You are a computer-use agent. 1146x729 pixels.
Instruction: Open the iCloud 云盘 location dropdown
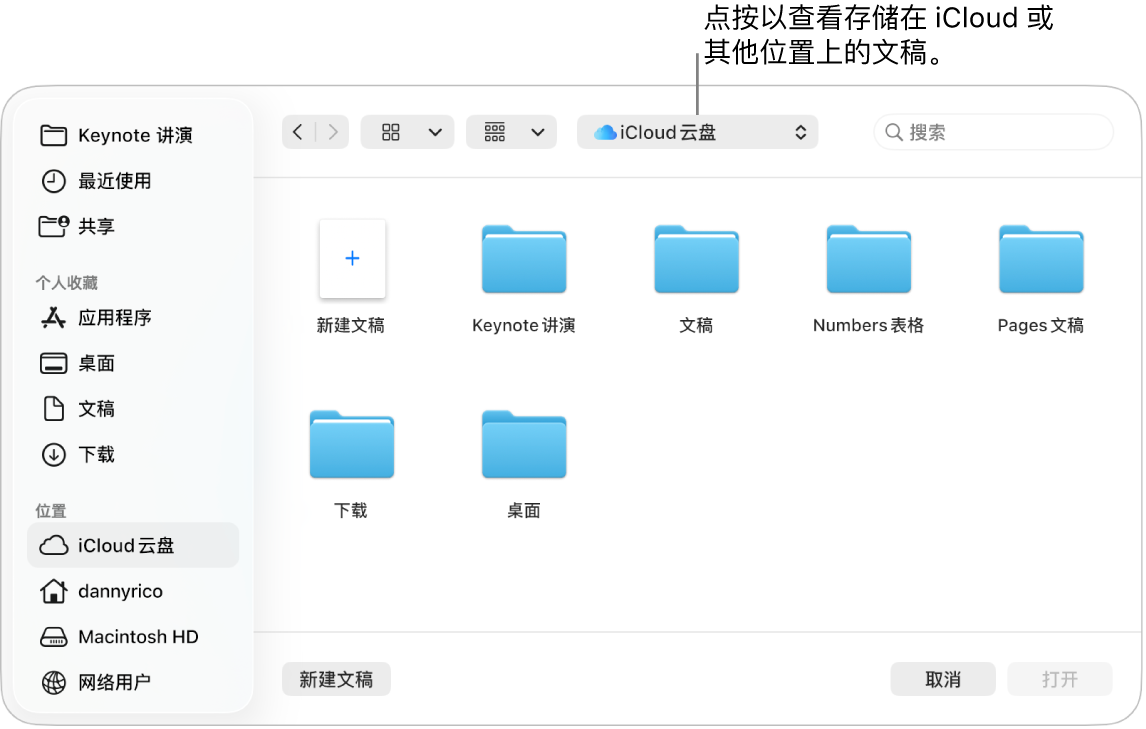(x=697, y=131)
